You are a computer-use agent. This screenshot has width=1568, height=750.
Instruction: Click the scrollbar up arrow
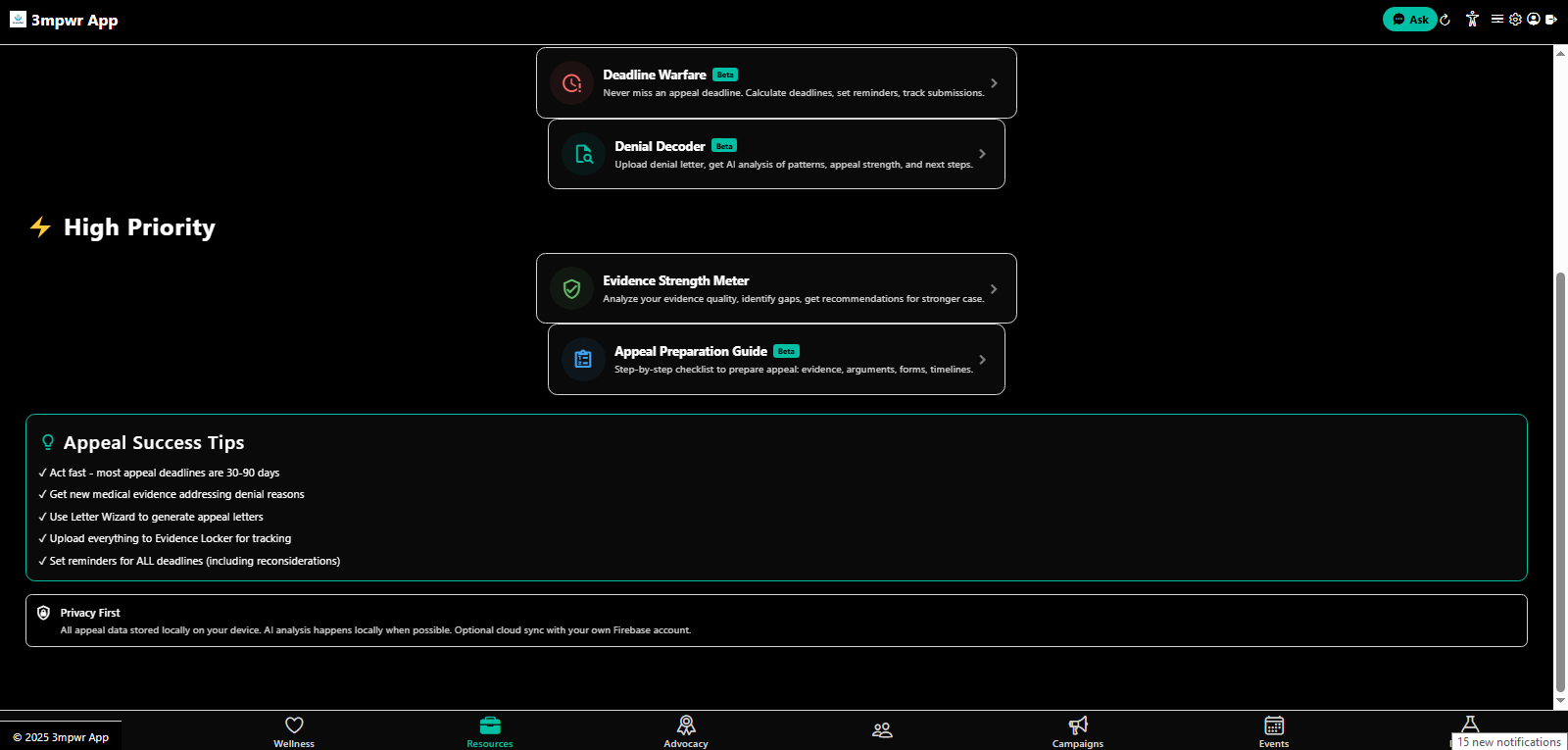coord(1560,53)
